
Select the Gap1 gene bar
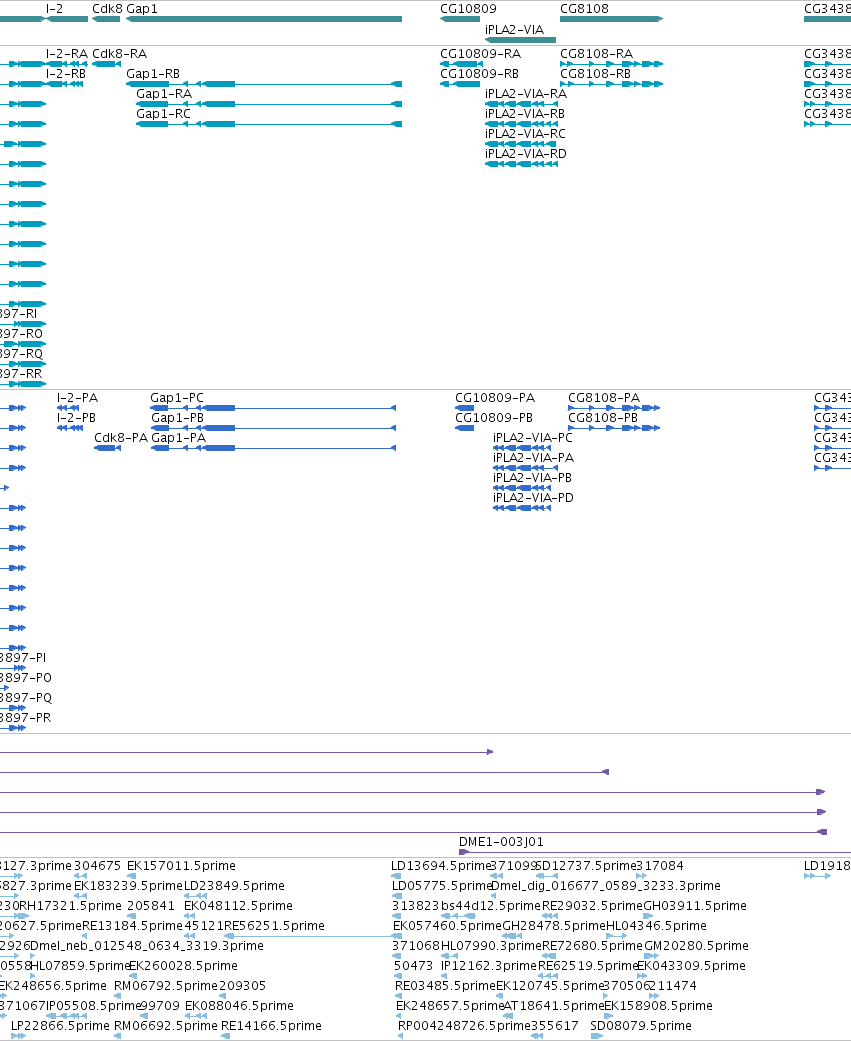coord(264,19)
